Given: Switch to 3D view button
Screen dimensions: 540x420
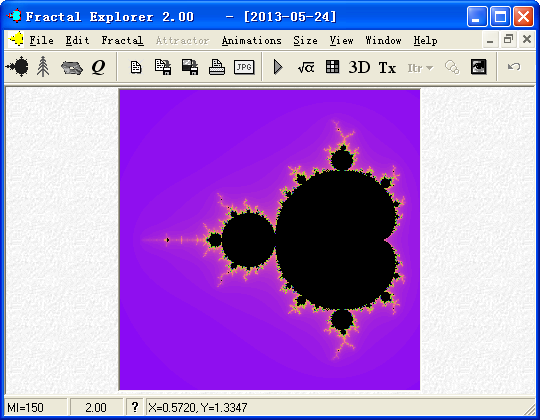Looking at the screenshot, I should point(359,67).
